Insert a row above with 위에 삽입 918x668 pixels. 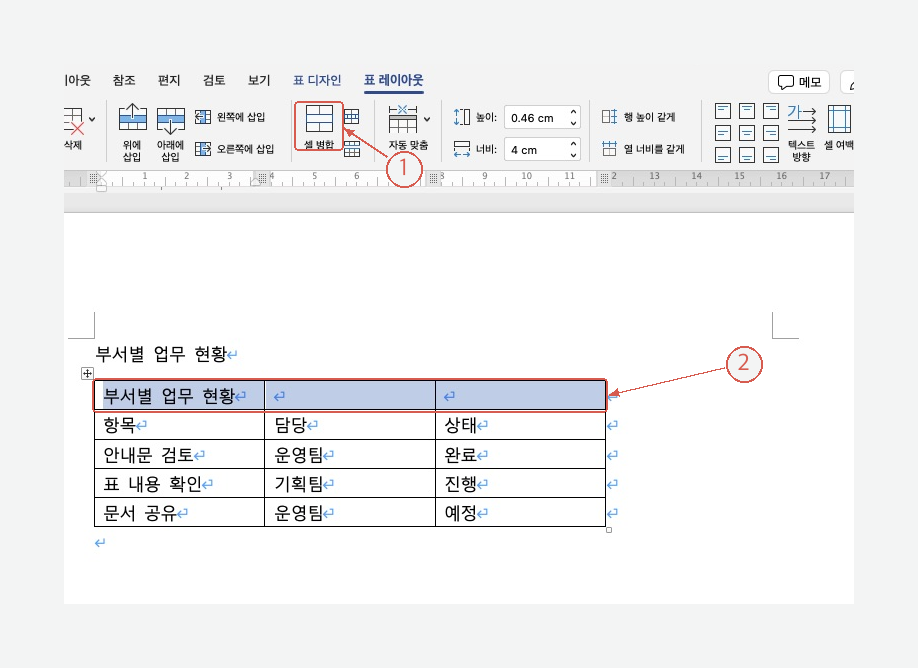[x=132, y=133]
